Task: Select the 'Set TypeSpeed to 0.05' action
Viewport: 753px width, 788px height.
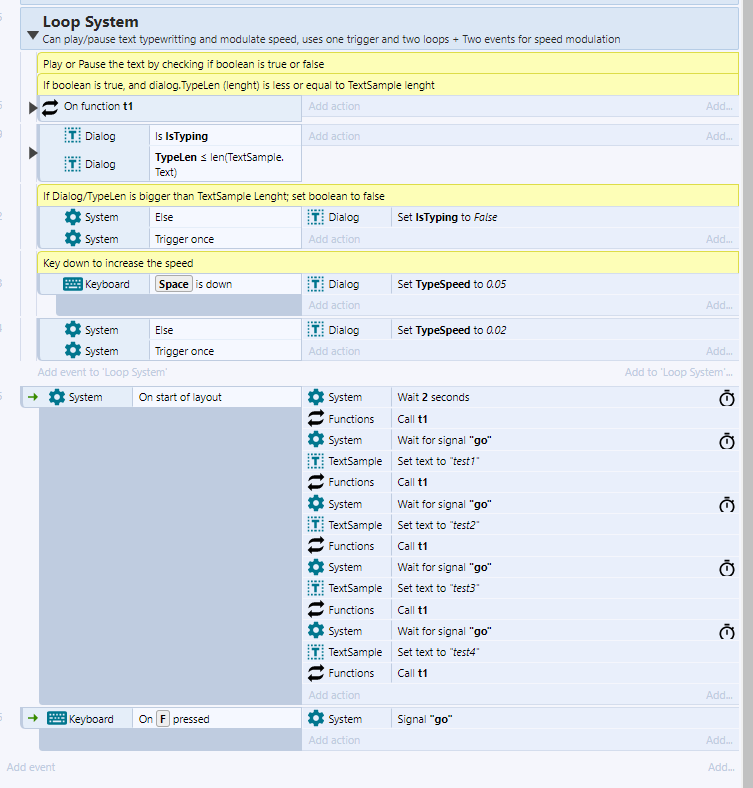Action: (x=450, y=284)
